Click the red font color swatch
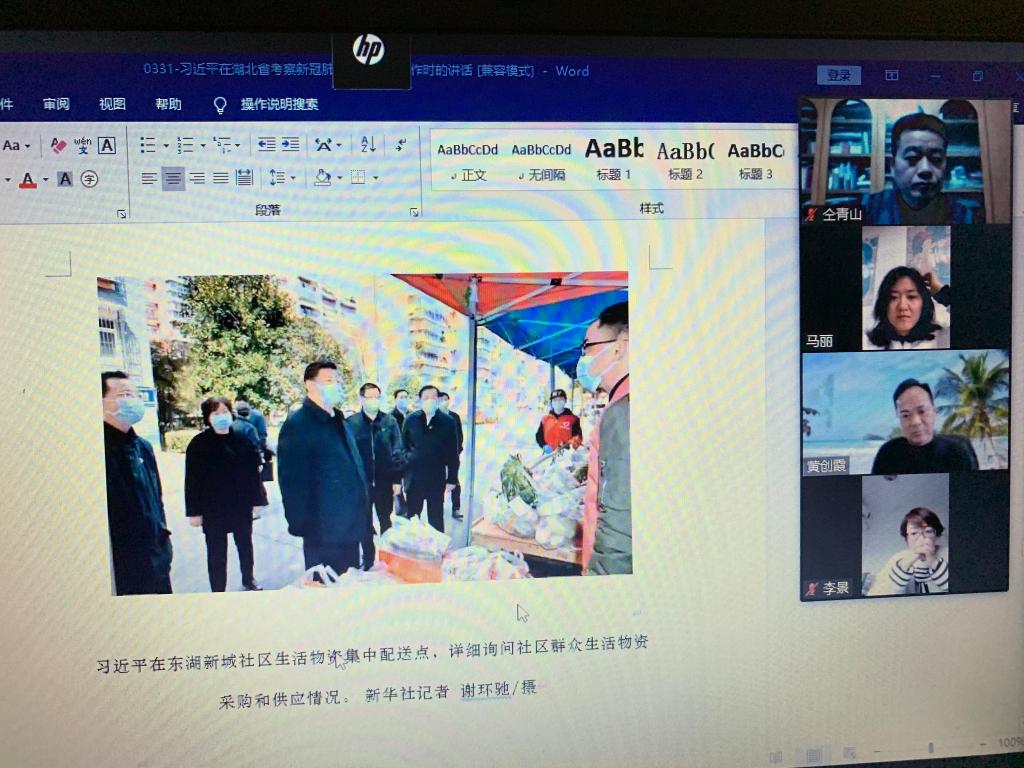The image size is (1024, 768). [28, 180]
